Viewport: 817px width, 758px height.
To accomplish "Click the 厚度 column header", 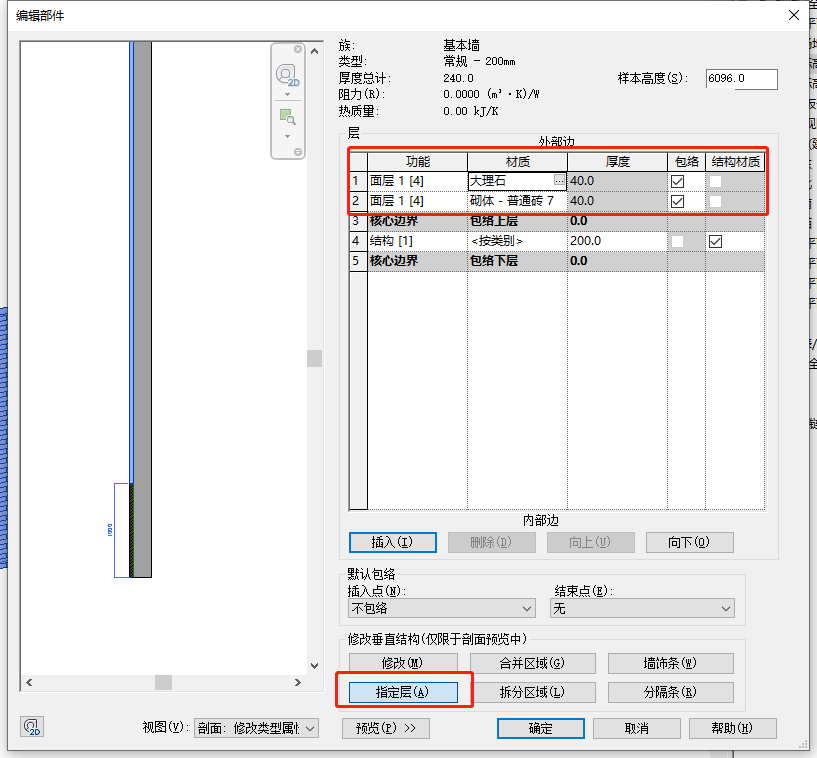I will [x=617, y=161].
